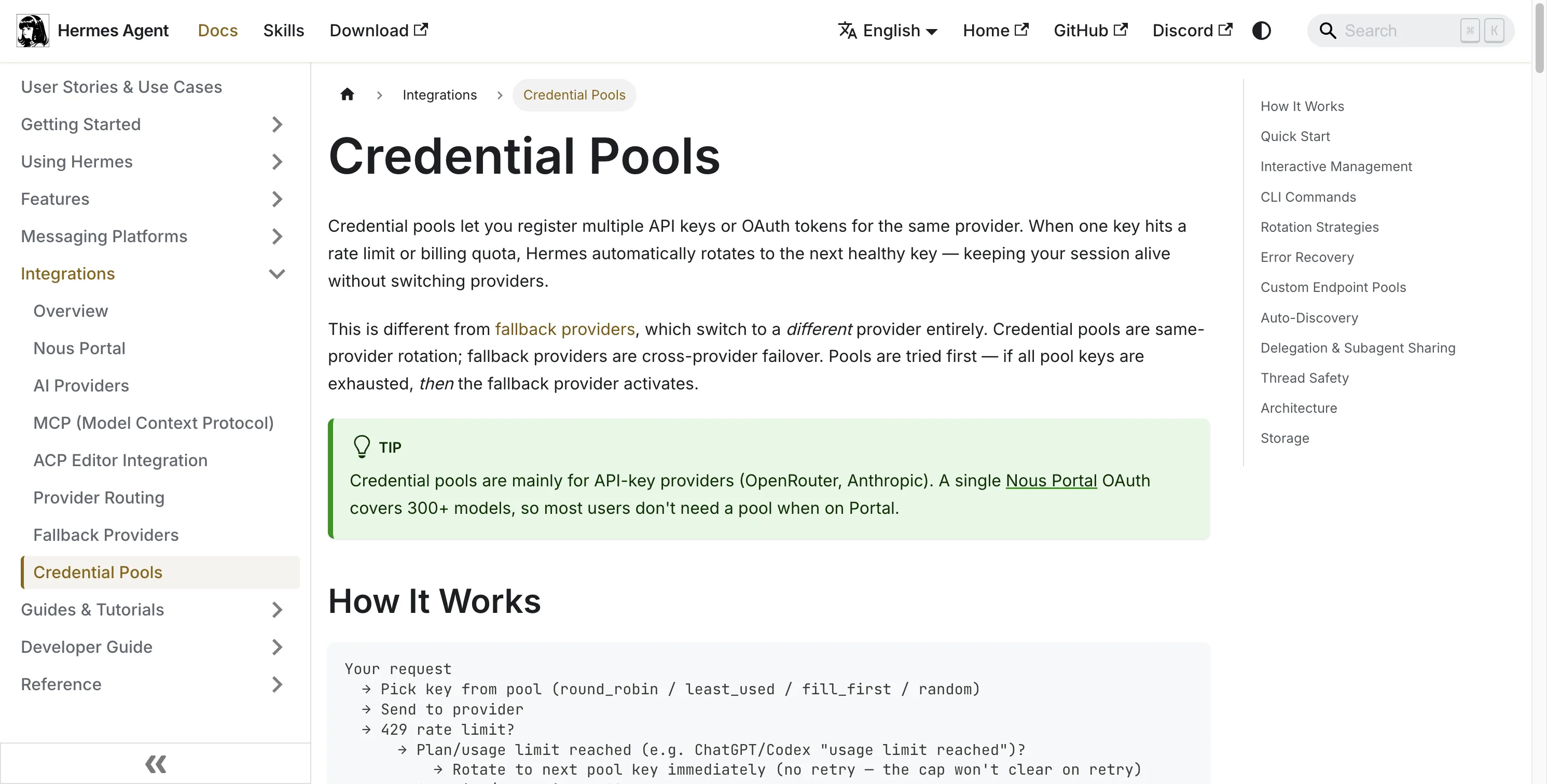The height and width of the screenshot is (784, 1547).
Task: Jump to Interactive Management section
Action: point(1336,166)
